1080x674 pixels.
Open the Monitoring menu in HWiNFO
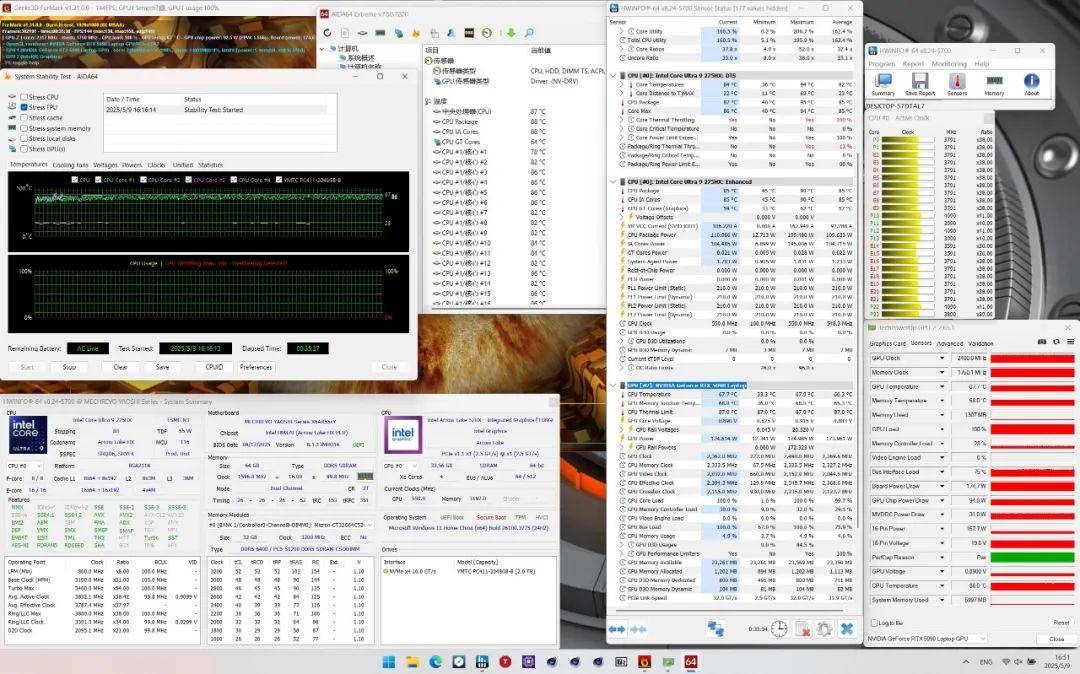949,64
